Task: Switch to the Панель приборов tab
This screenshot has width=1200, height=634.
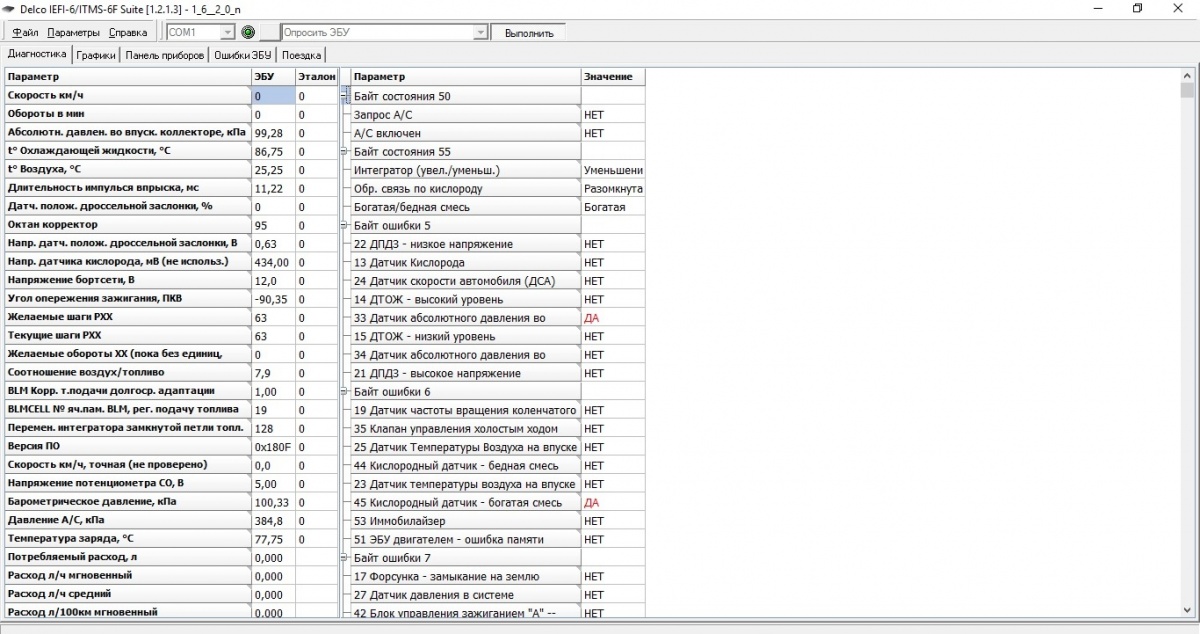Action: pos(165,55)
